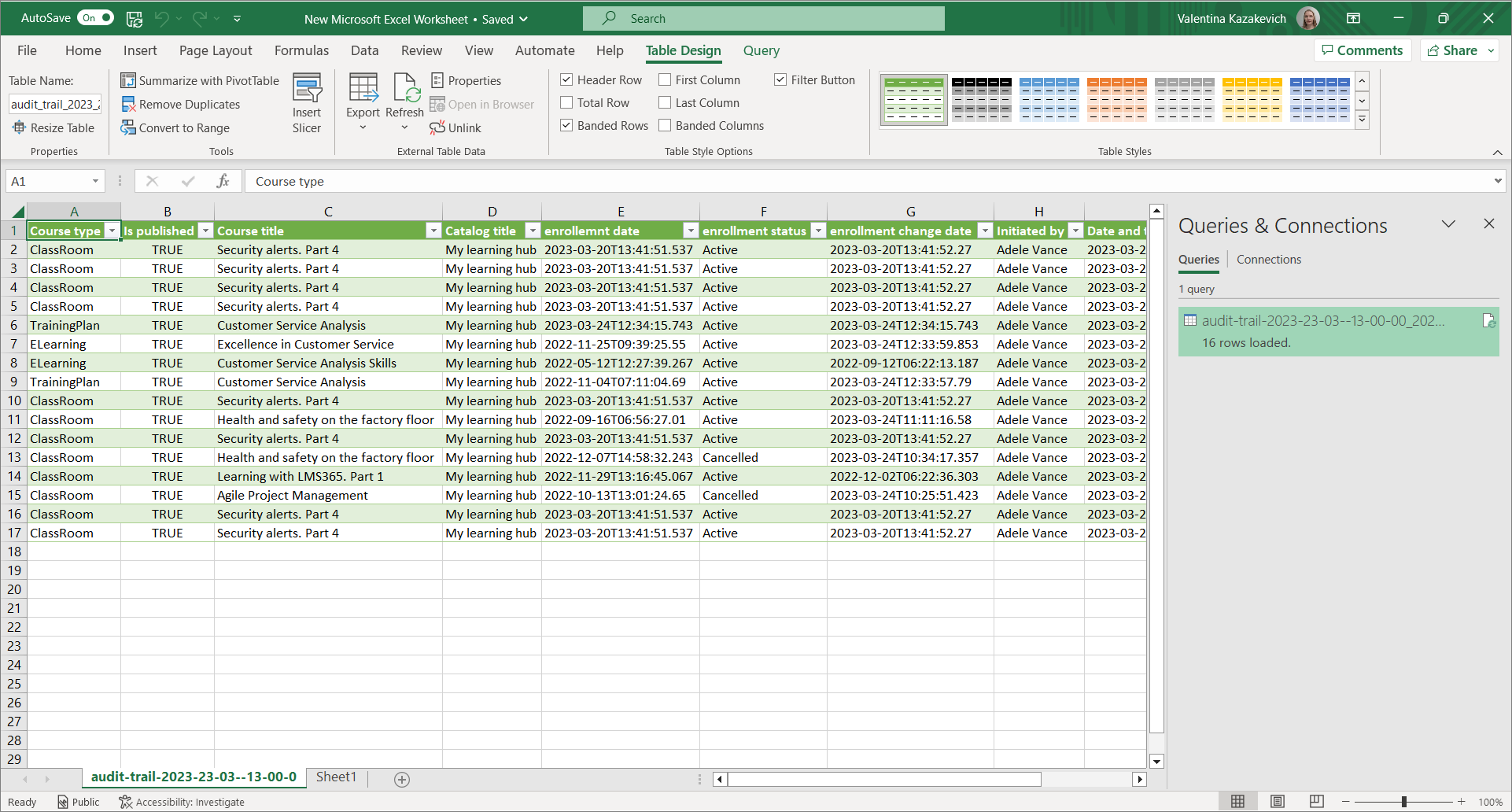The height and width of the screenshot is (812, 1512).
Task: Open enrollment status column filter dropdown
Action: [818, 231]
